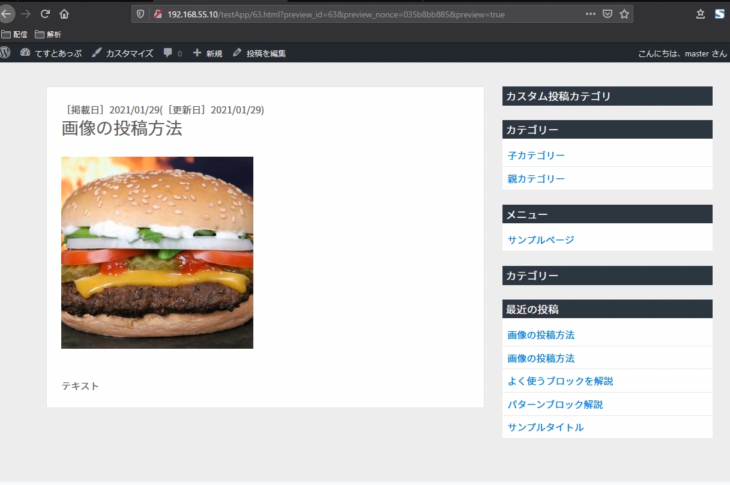Click 投稿を編集 to edit the post
The image size is (730, 485).
coord(259,53)
